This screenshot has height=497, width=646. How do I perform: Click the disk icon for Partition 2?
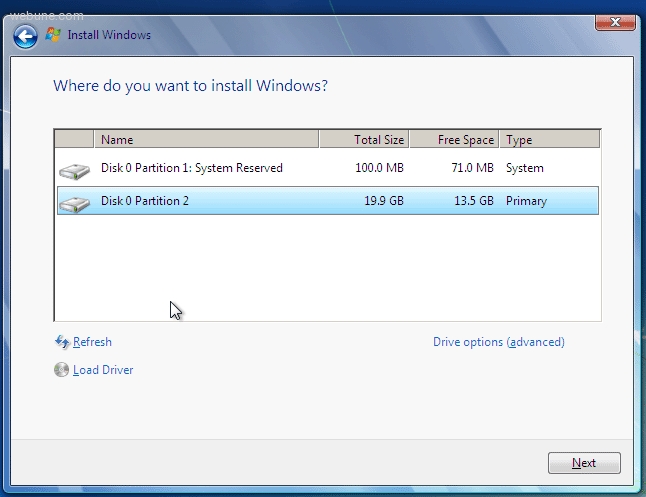pos(74,203)
